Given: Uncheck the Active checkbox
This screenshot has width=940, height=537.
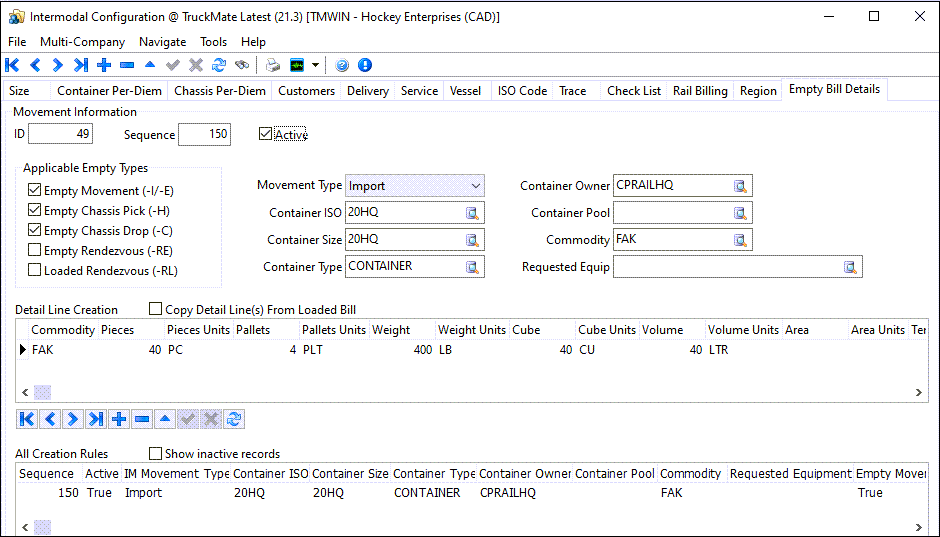Looking at the screenshot, I should coord(265,134).
